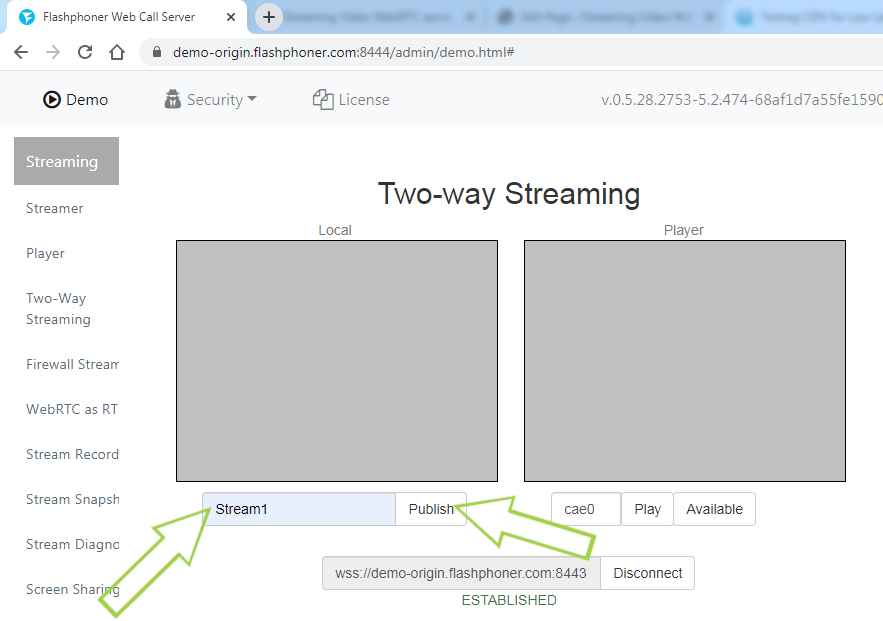The height and width of the screenshot is (621, 883).
Task: Open the Streamer example
Action: click(x=55, y=208)
